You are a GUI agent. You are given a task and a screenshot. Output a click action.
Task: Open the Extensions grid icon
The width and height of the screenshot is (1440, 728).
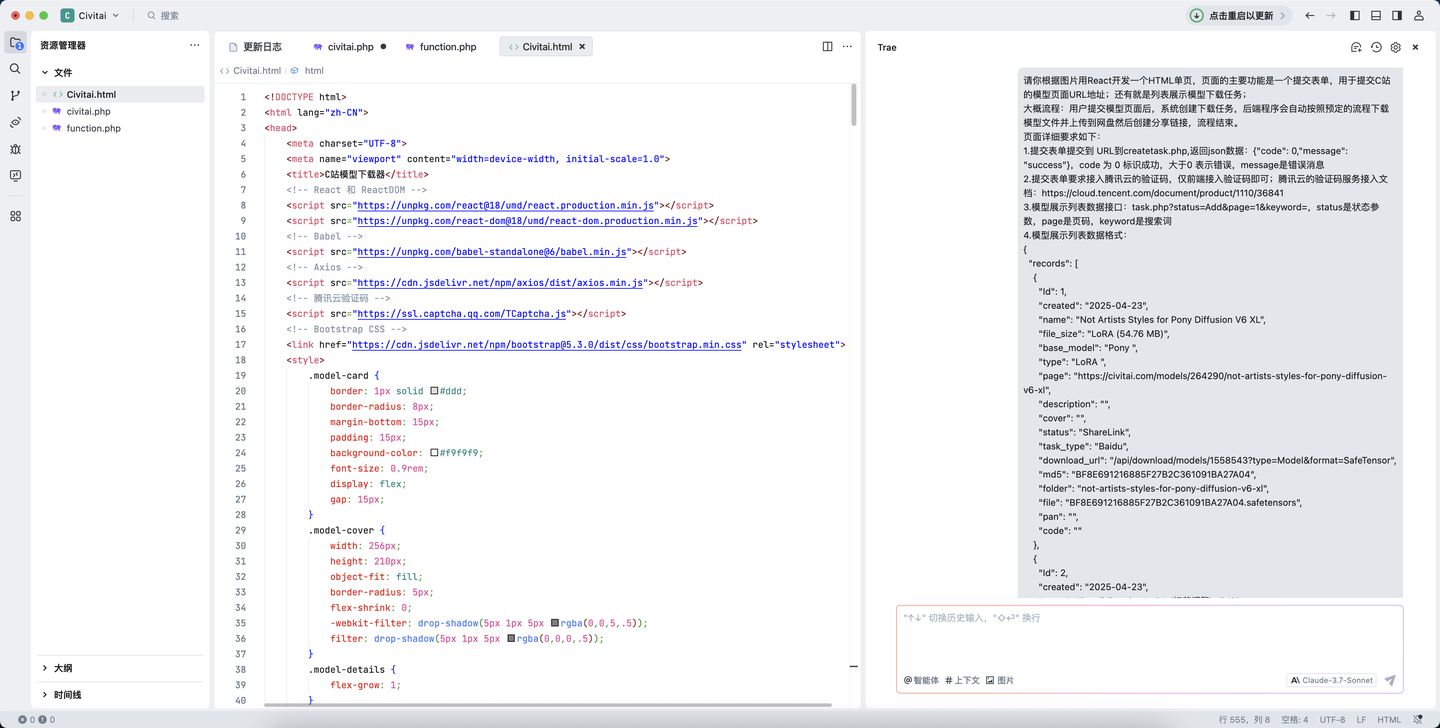pyautogui.click(x=15, y=216)
